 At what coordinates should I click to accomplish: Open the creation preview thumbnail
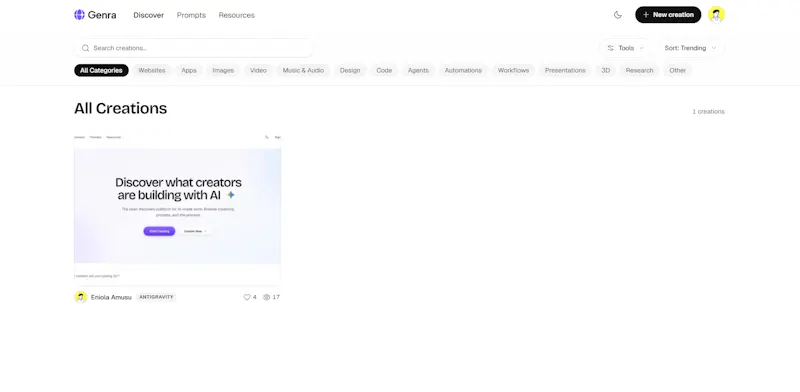[178, 208]
